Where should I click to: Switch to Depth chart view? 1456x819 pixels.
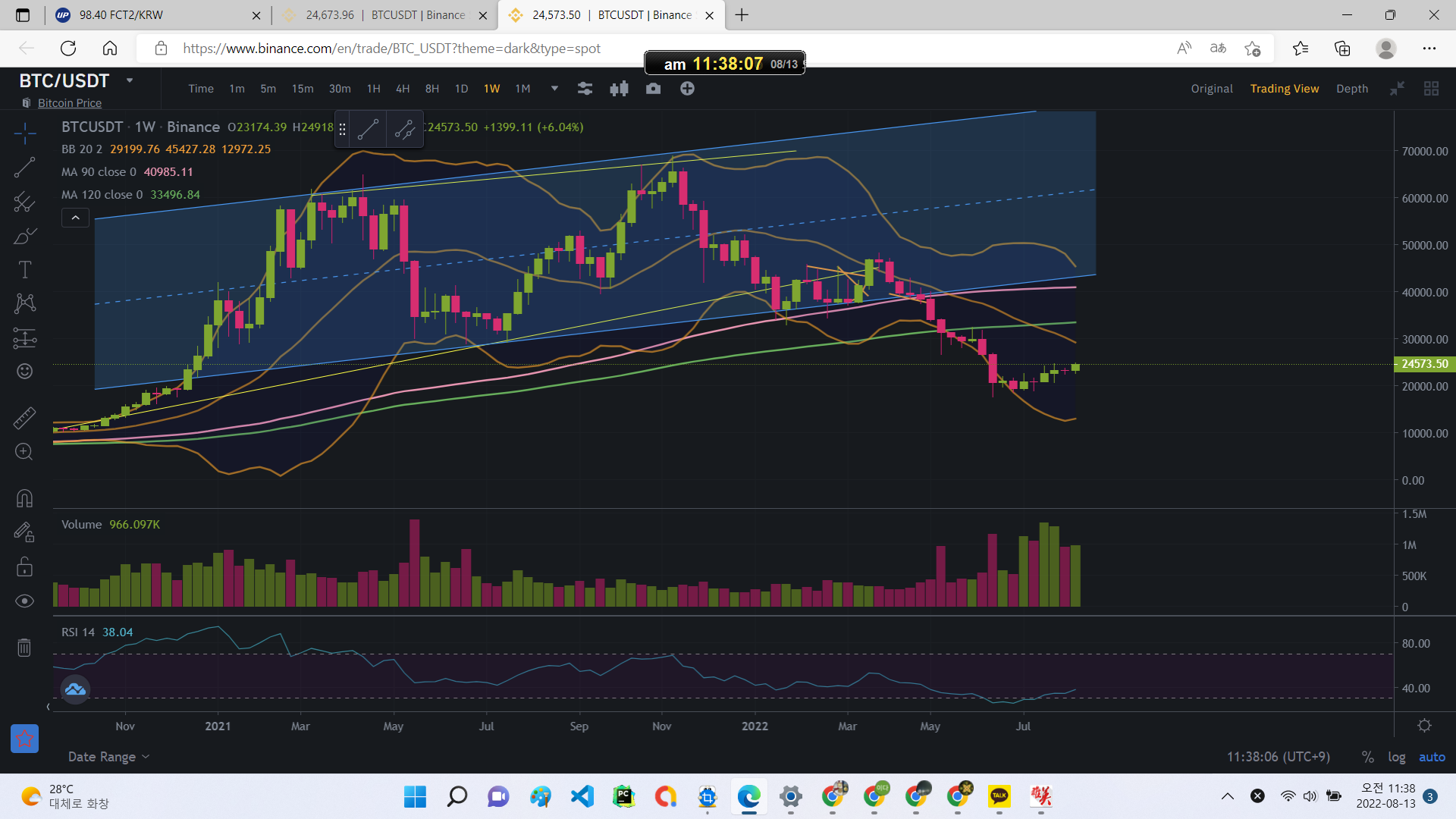1352,89
